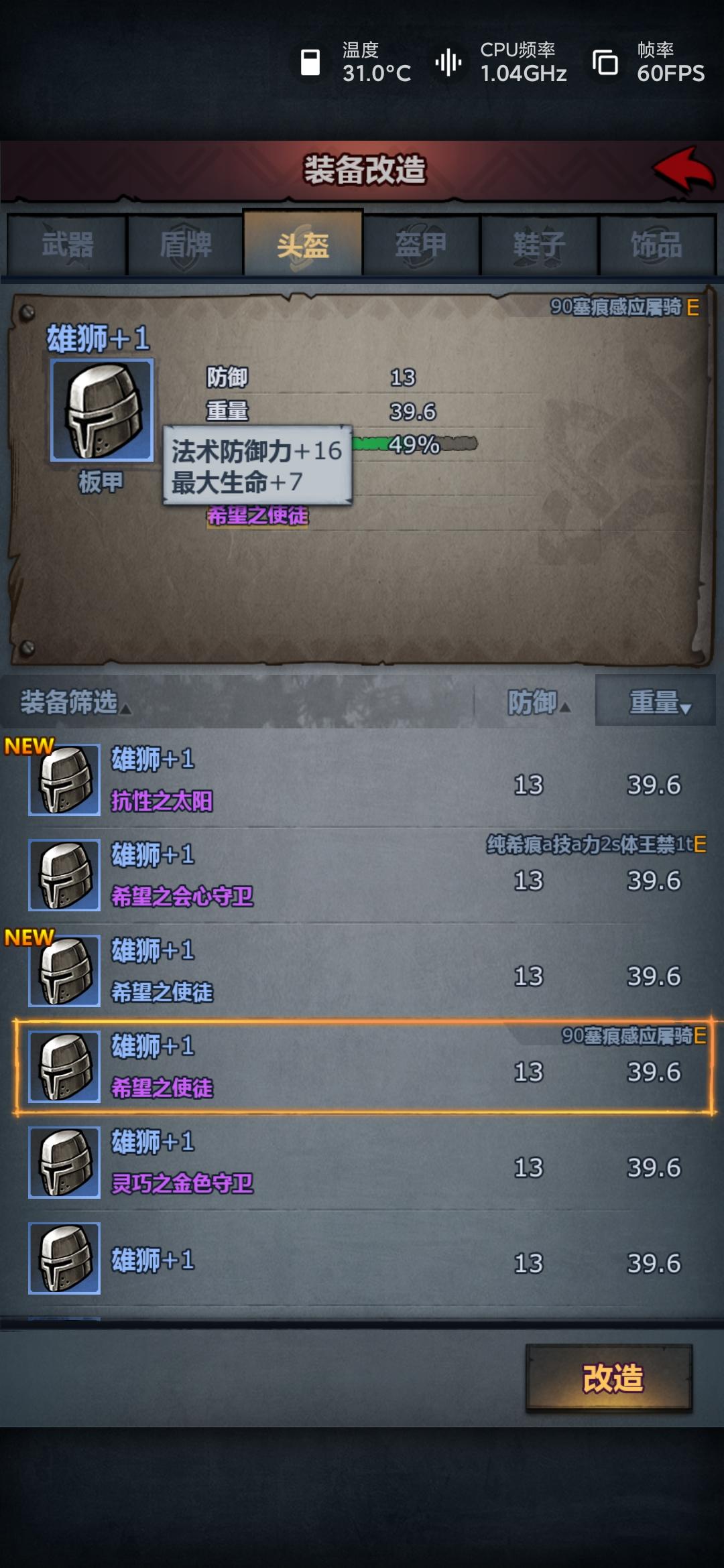This screenshot has height=1568, width=724.
Task: Switch to the 盔甲 tab
Action: (421, 245)
